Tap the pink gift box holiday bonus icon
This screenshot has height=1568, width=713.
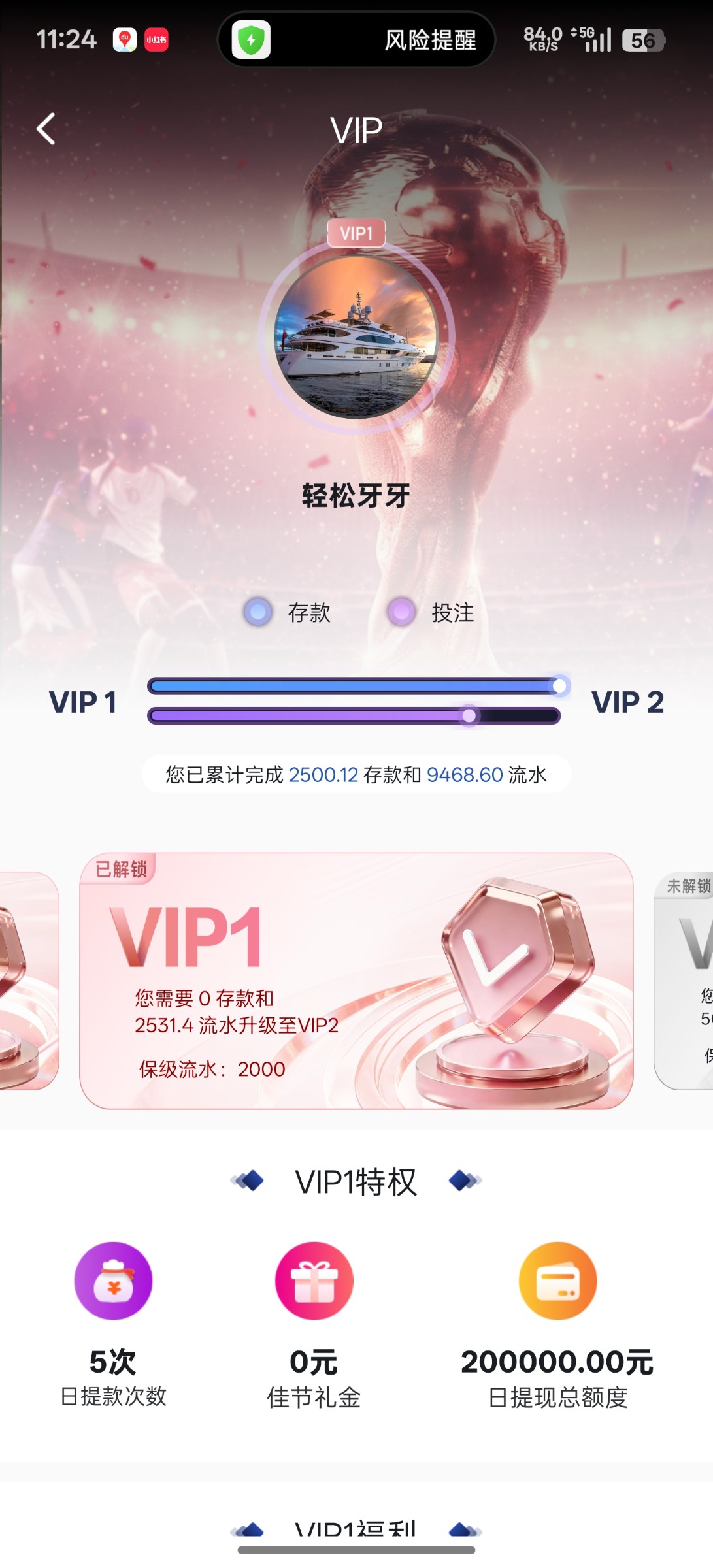click(x=314, y=1281)
